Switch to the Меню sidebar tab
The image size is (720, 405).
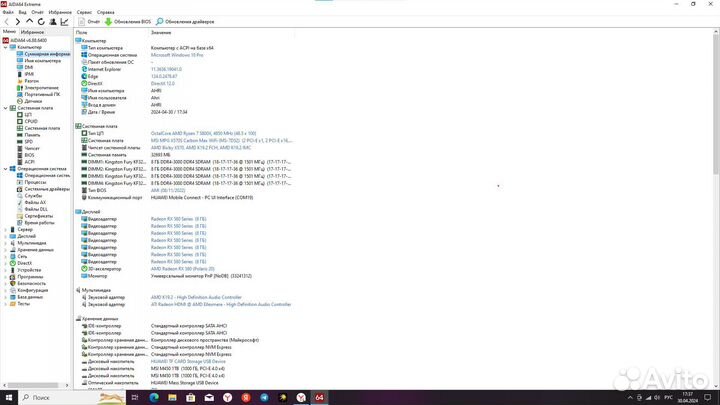9,32
